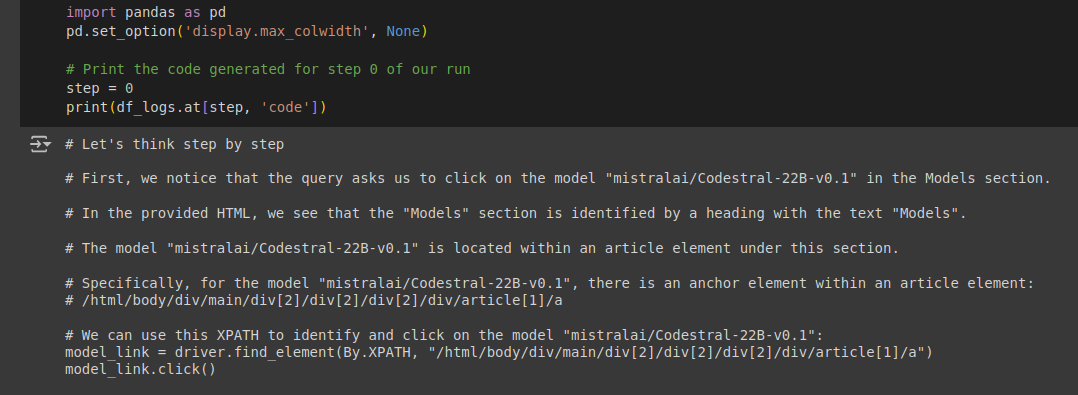Click the commented XPATH line ending article[1]/a
This screenshot has width=1078, height=395.
tap(314, 301)
